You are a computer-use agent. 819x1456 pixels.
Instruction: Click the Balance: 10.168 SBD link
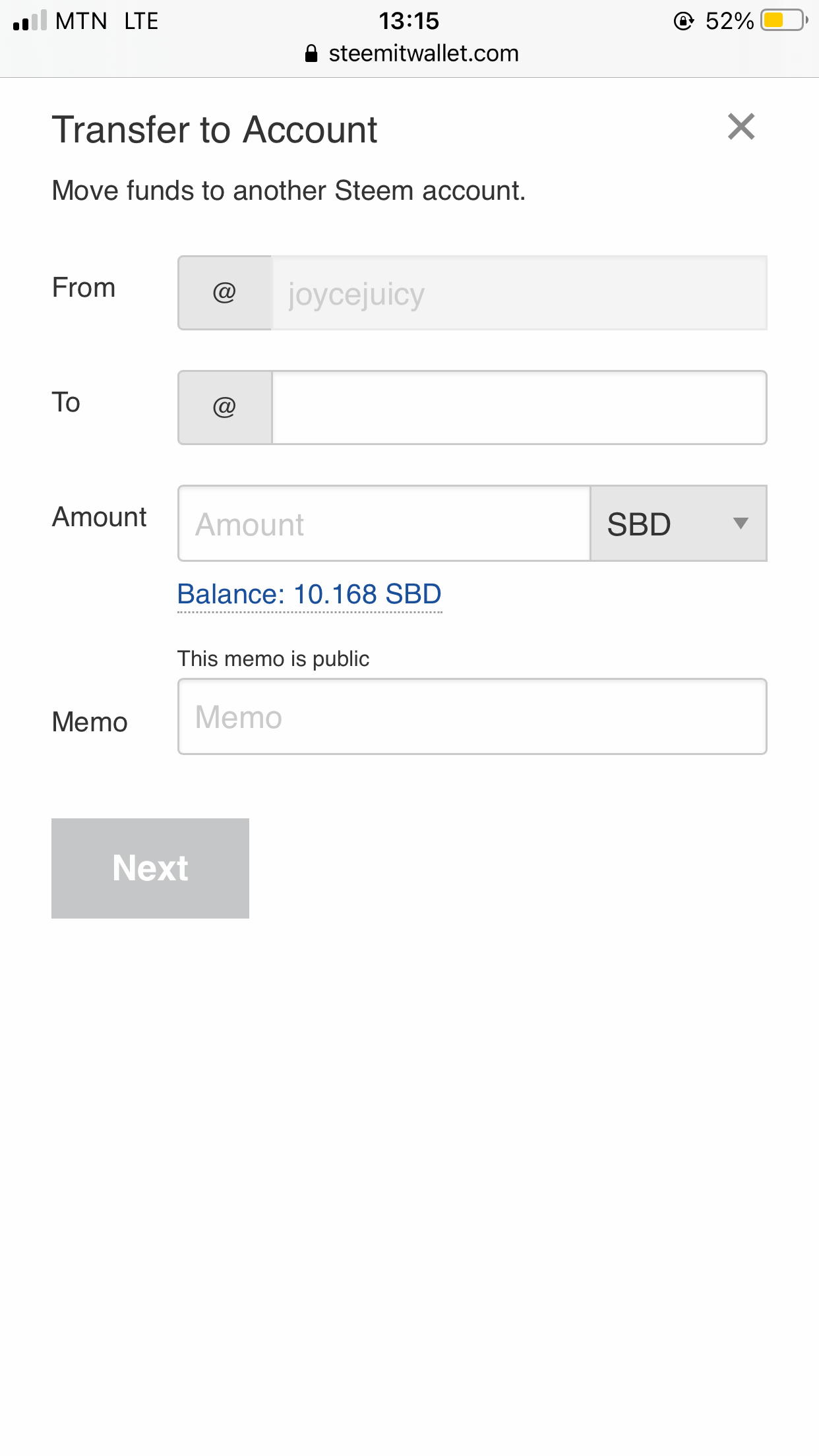point(309,594)
